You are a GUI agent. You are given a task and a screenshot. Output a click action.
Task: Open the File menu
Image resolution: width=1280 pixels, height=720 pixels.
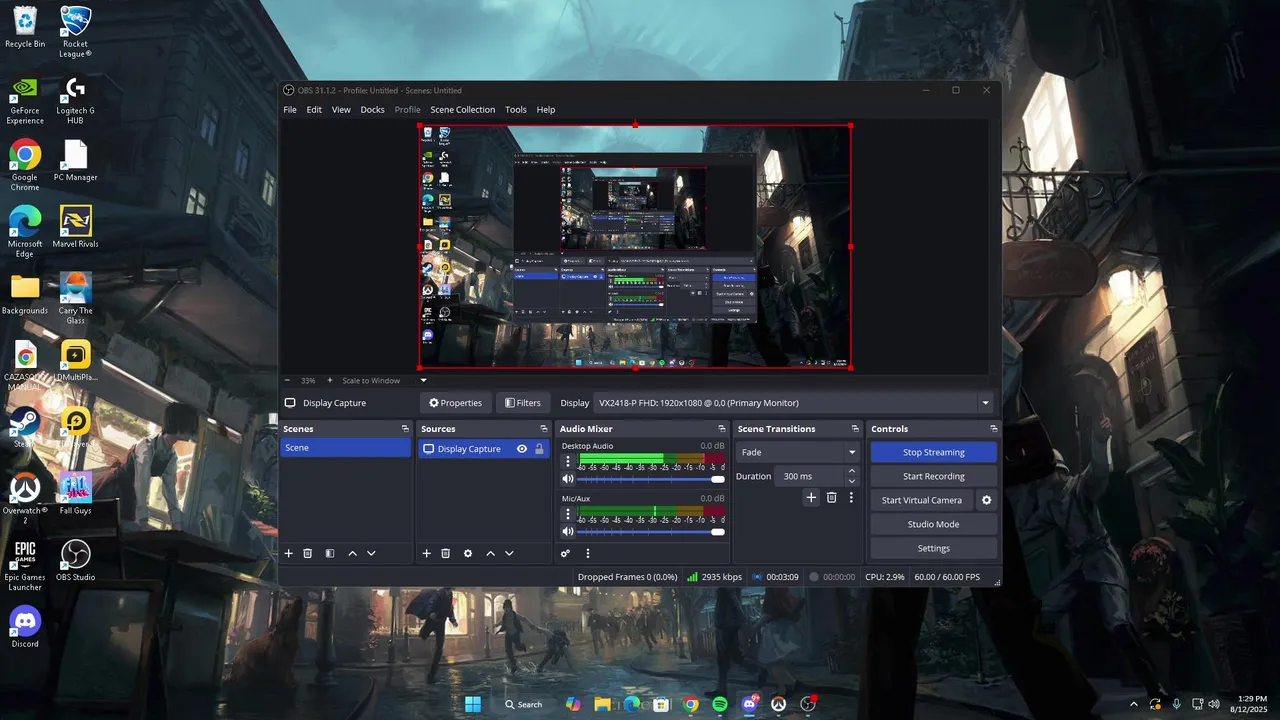(290, 110)
